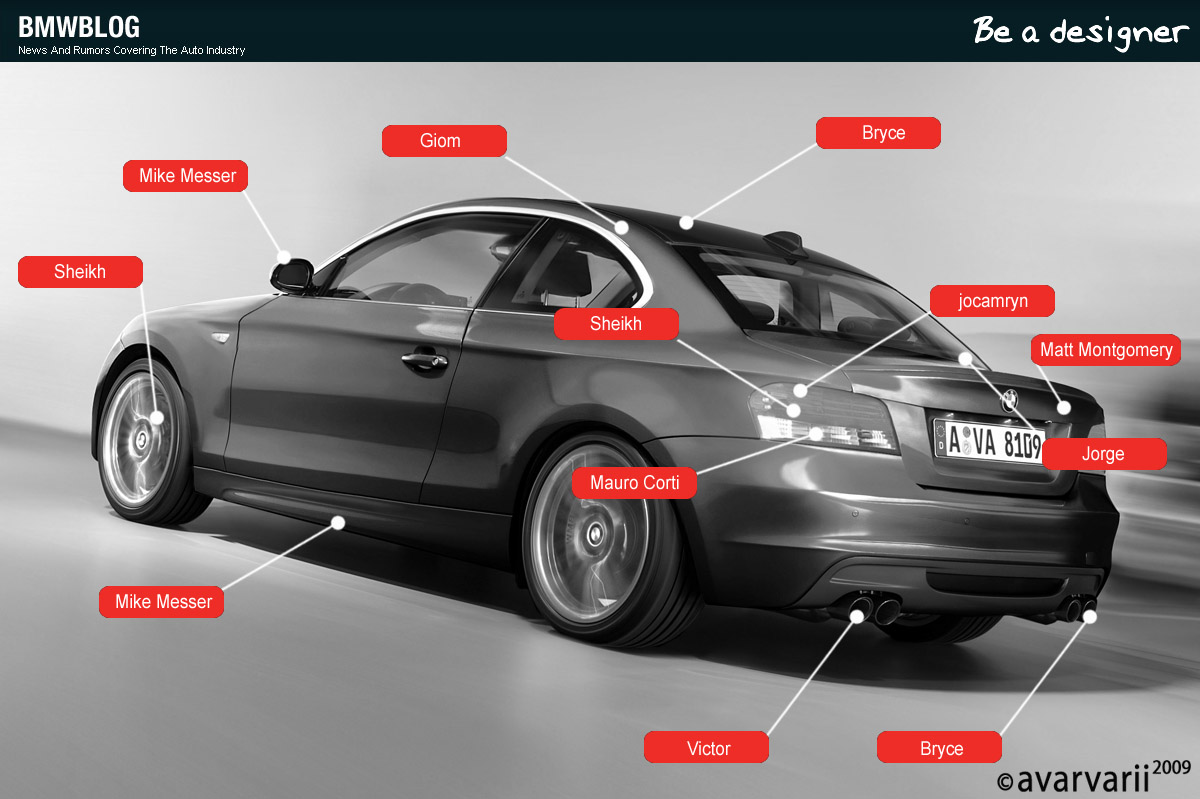Click the BMW roundel emblem on the trunk
The height and width of the screenshot is (799, 1200).
click(1009, 400)
